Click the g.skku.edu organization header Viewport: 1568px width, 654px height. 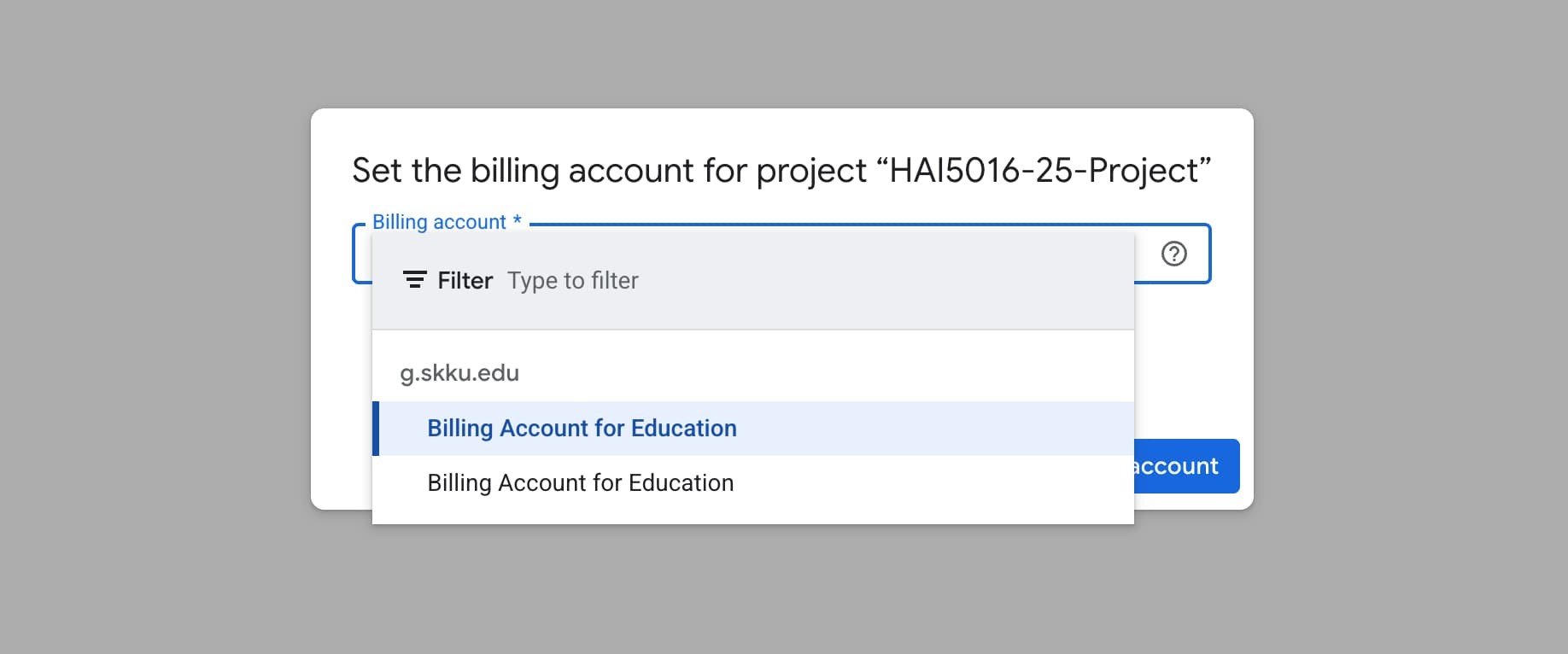click(x=459, y=373)
